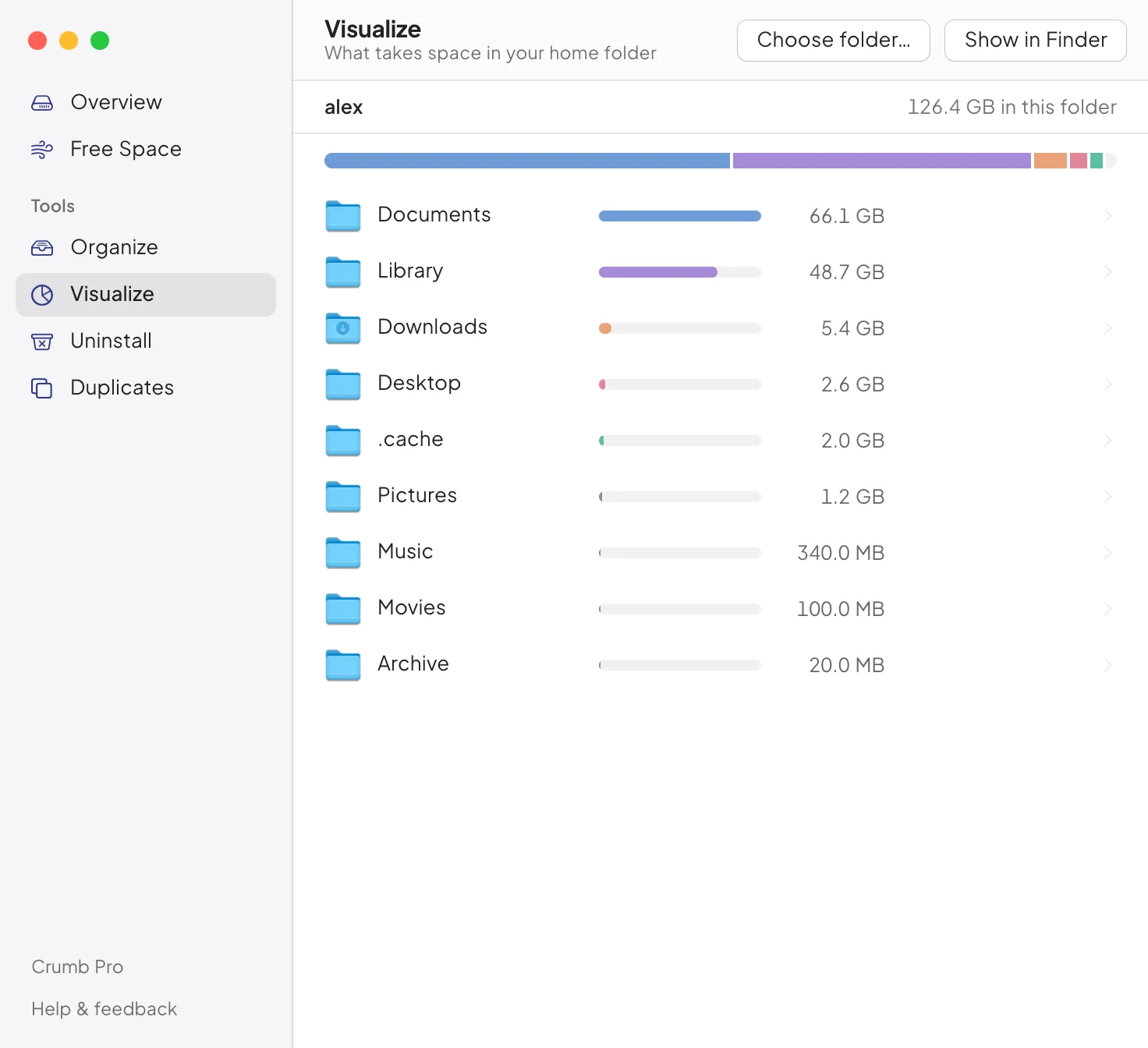Click the Library row usage bar
Image resolution: width=1148 pixels, height=1048 pixels.
[x=680, y=272]
